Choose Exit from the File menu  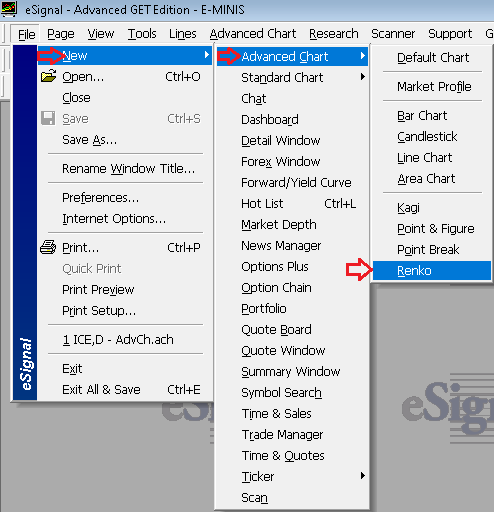point(125,369)
